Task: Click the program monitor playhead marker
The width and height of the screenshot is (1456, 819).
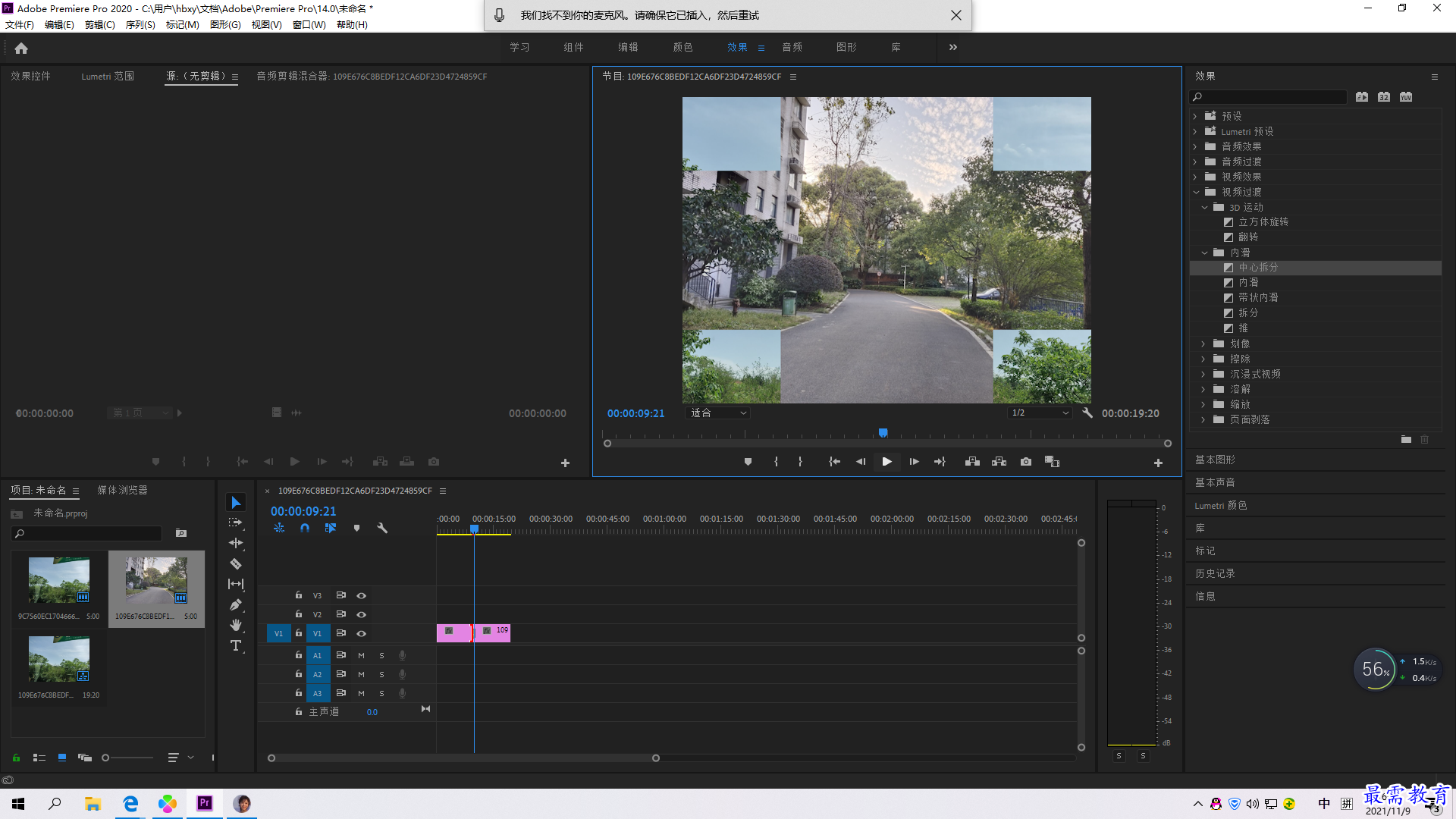Action: point(883,433)
